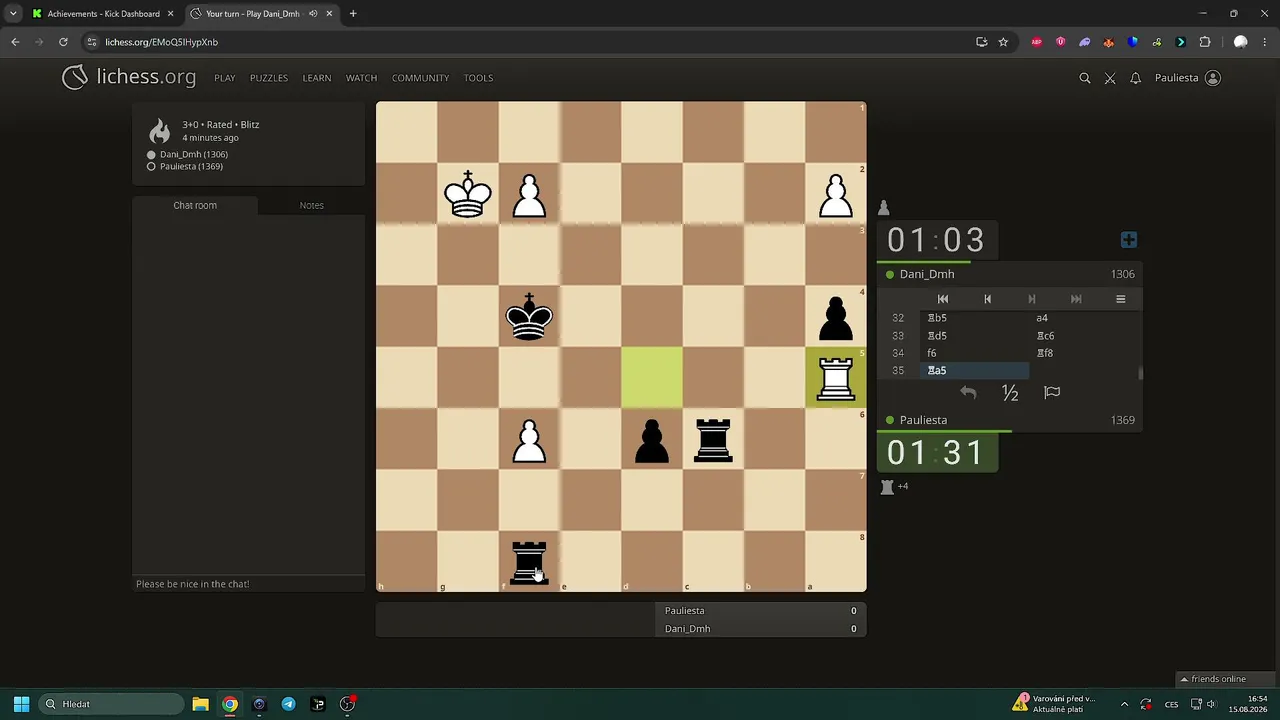
Task: Open File Explorer from taskbar
Action: click(200, 704)
